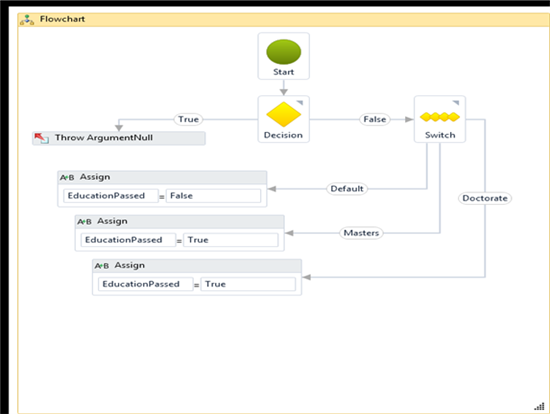Image resolution: width=550 pixels, height=414 pixels.
Task: Click the arrowhead entering the Switch node
Action: coord(409,119)
